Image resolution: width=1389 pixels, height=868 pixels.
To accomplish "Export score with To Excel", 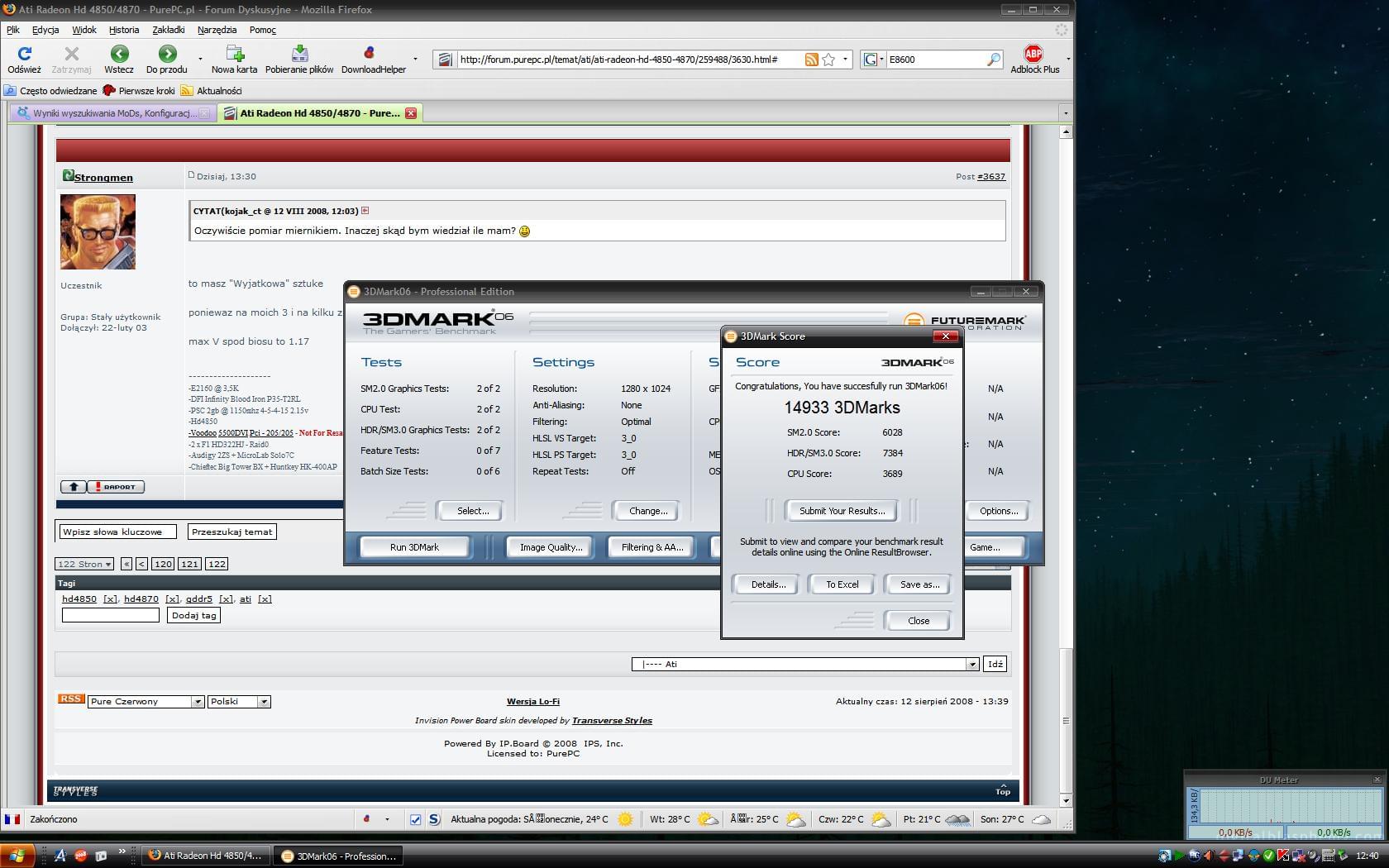I will tap(842, 584).
